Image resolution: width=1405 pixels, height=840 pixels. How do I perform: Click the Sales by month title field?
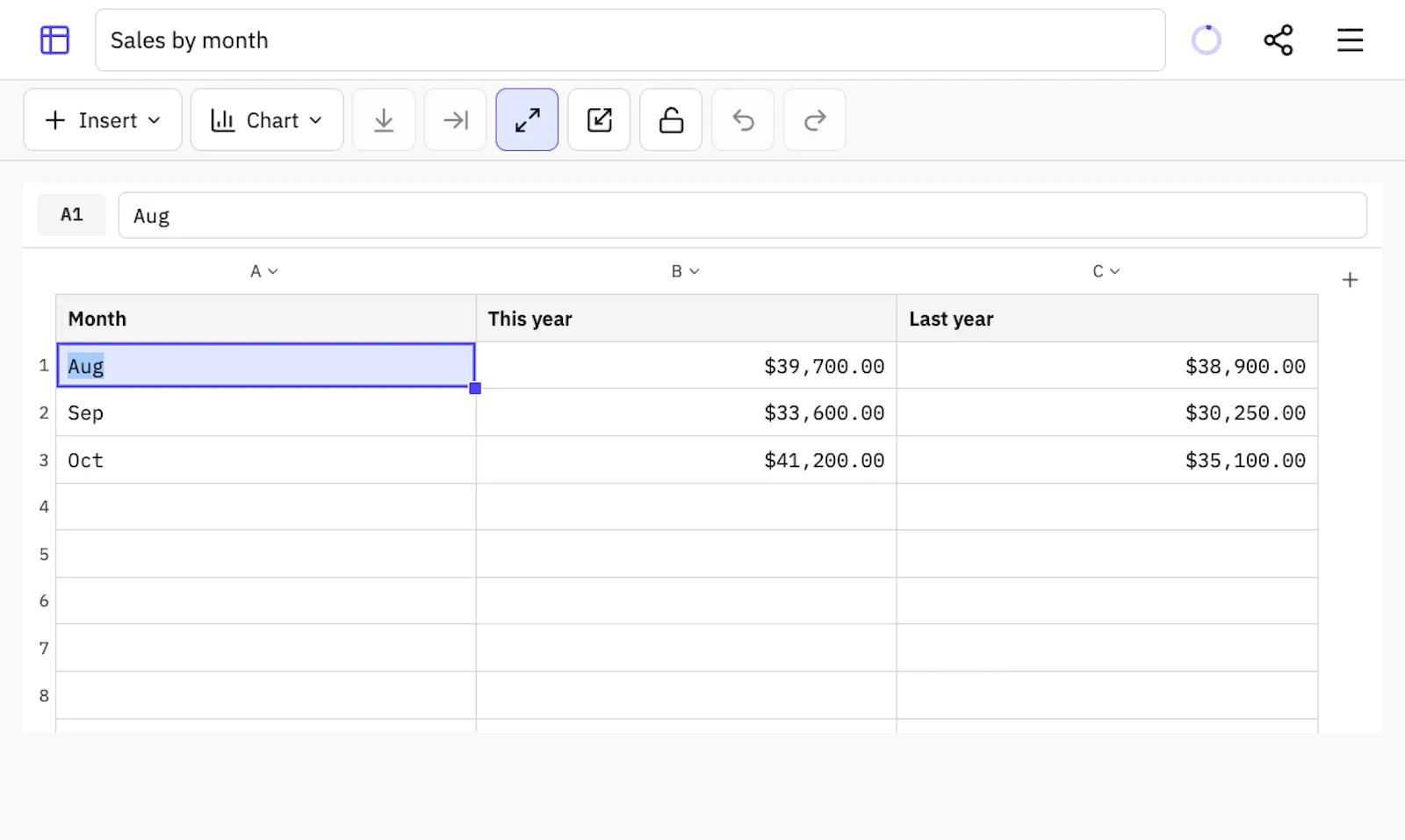[630, 40]
